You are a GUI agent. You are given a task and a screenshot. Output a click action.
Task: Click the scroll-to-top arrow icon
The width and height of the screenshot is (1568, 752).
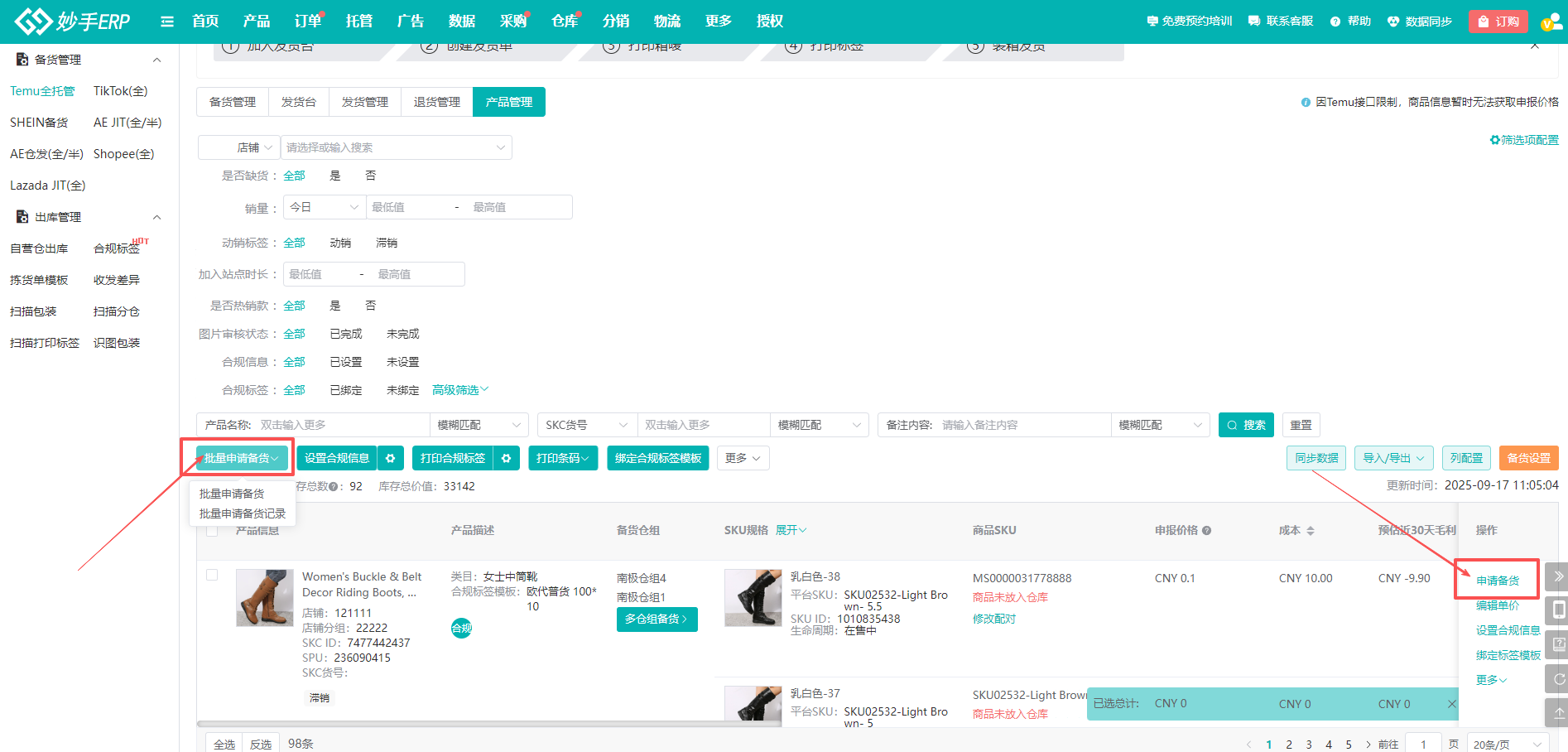tap(1558, 712)
